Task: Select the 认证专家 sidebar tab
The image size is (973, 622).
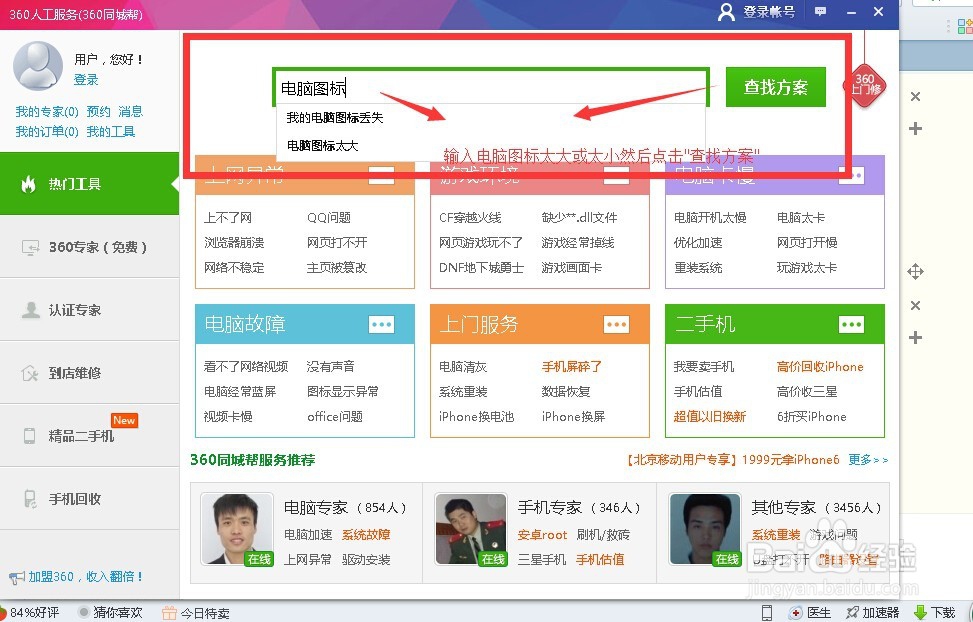Action: point(89,310)
